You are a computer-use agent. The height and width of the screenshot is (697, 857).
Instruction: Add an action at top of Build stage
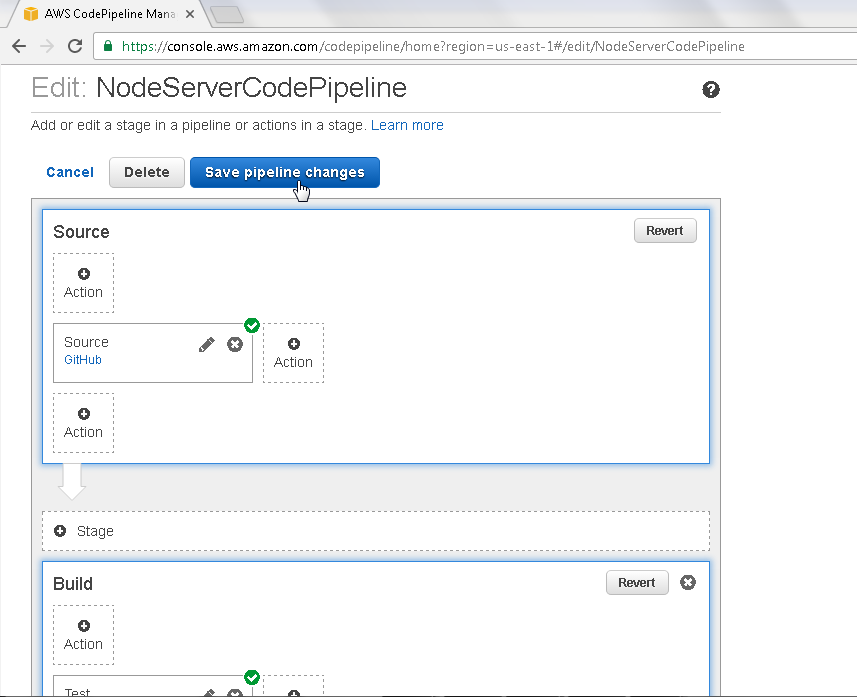[84, 635]
